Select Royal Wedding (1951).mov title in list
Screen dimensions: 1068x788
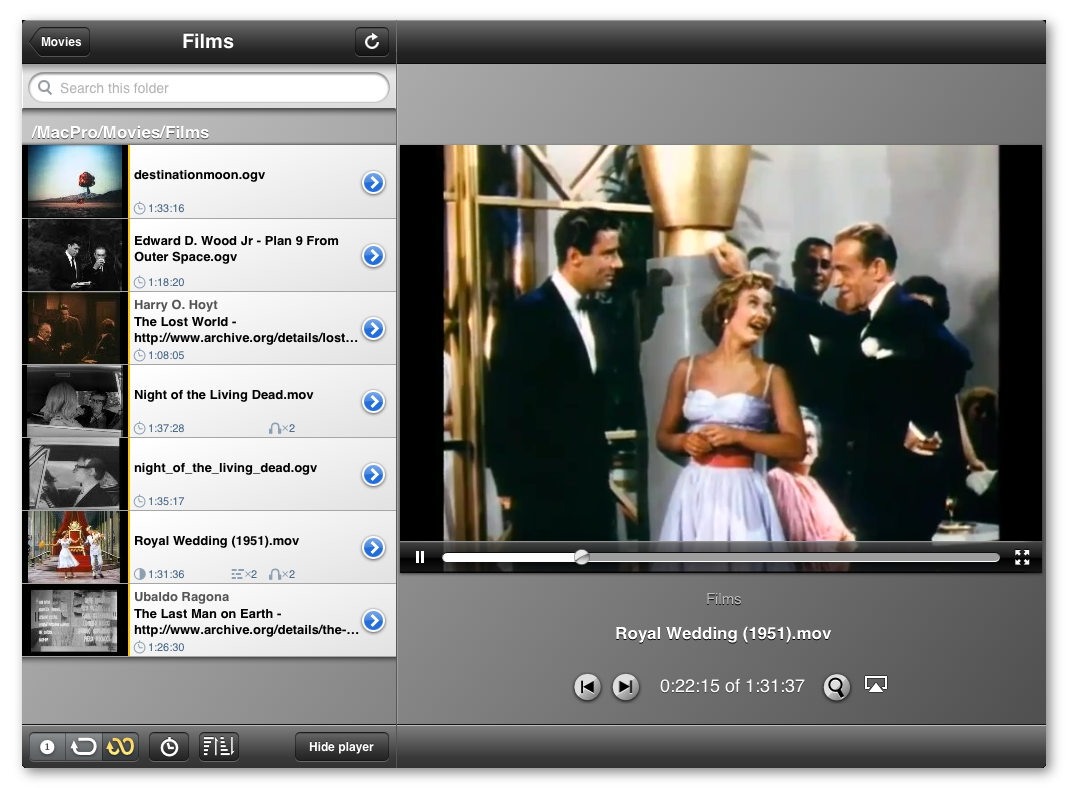(x=217, y=541)
